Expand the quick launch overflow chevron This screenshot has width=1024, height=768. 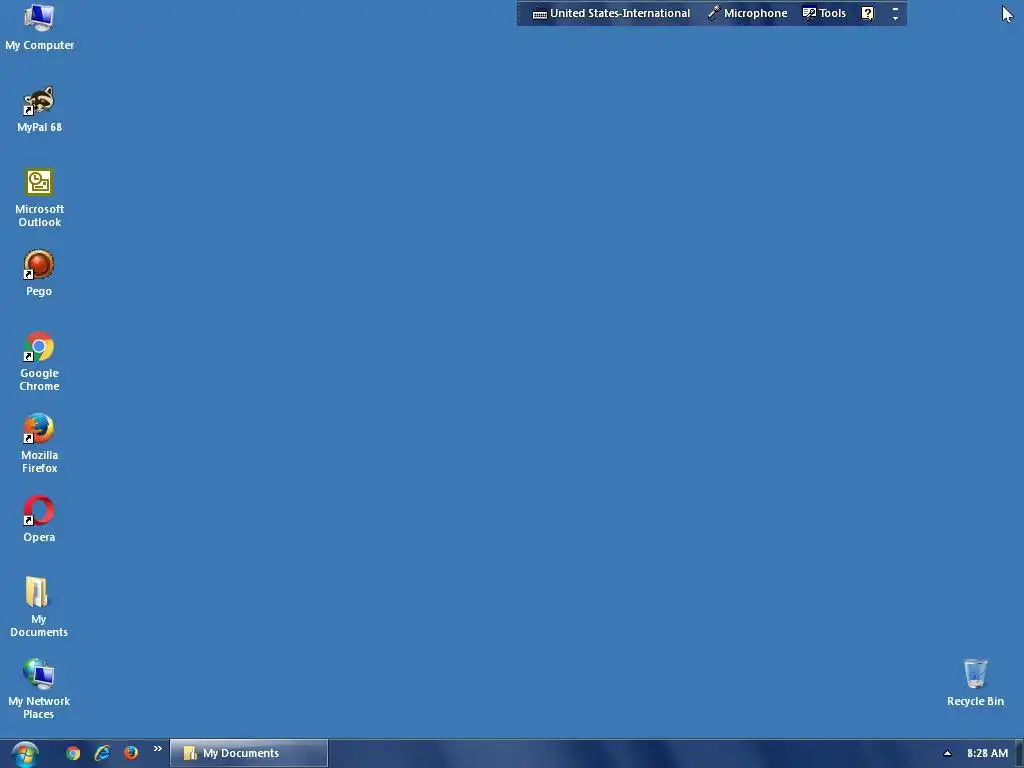pyautogui.click(x=157, y=748)
